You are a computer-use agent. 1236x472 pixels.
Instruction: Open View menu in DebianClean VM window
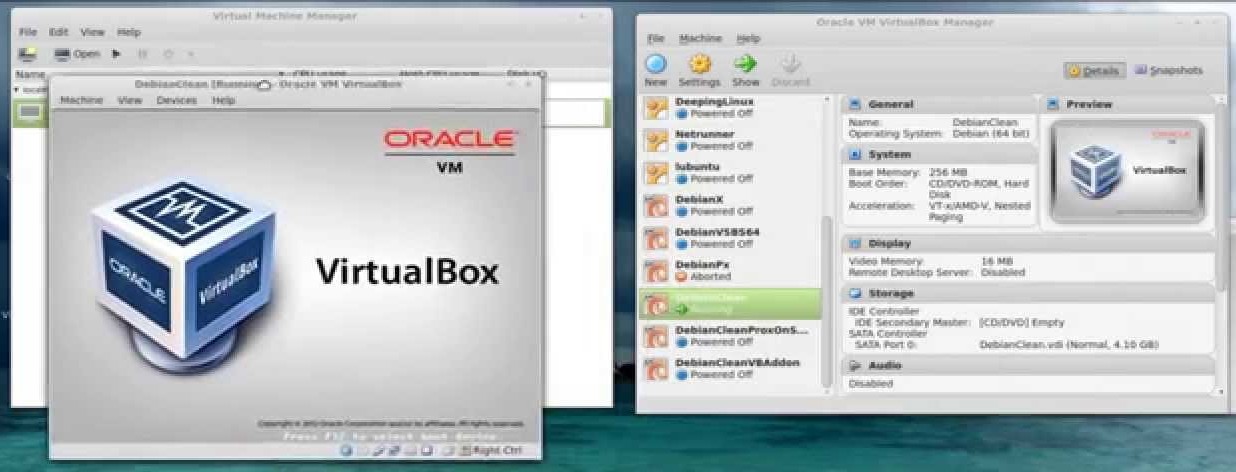pos(130,100)
